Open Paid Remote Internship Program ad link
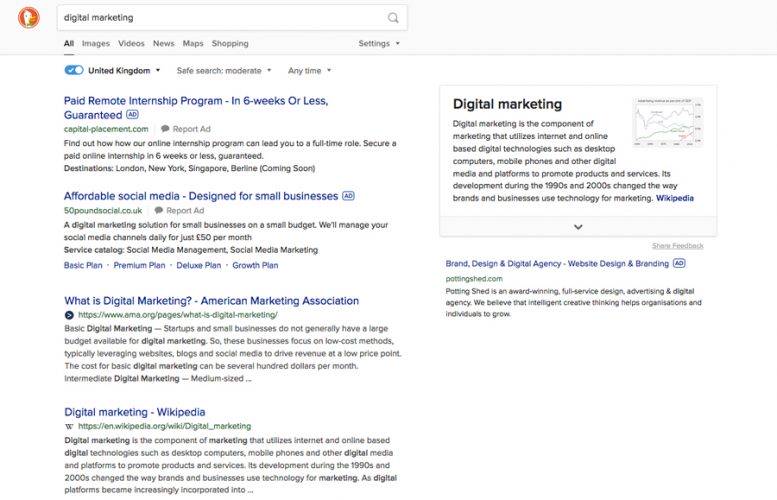 pyautogui.click(x=196, y=108)
